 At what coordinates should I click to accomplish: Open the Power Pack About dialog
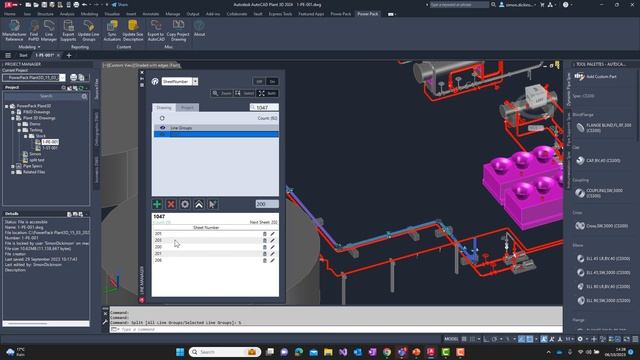coord(199,29)
